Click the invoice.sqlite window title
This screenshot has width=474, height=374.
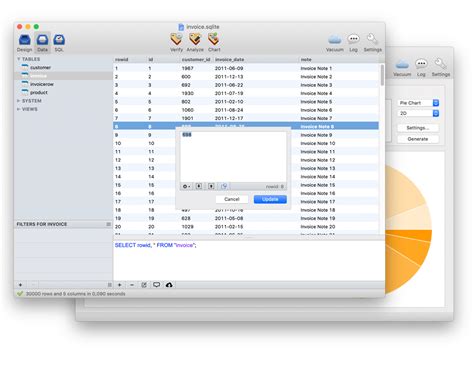pyautogui.click(x=203, y=27)
